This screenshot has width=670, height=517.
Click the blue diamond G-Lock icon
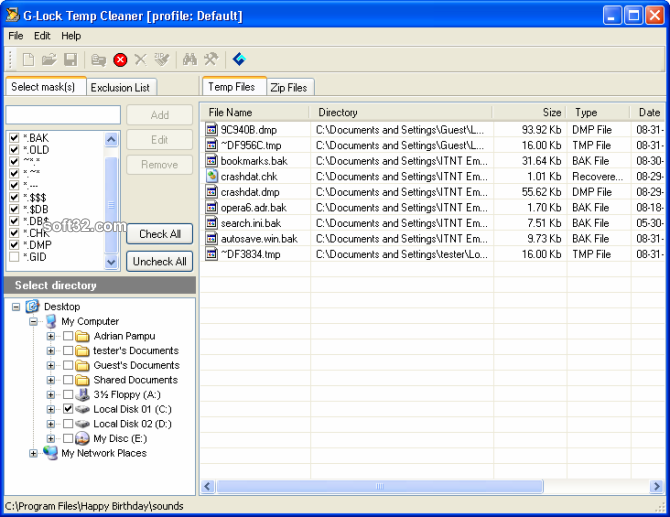(239, 59)
